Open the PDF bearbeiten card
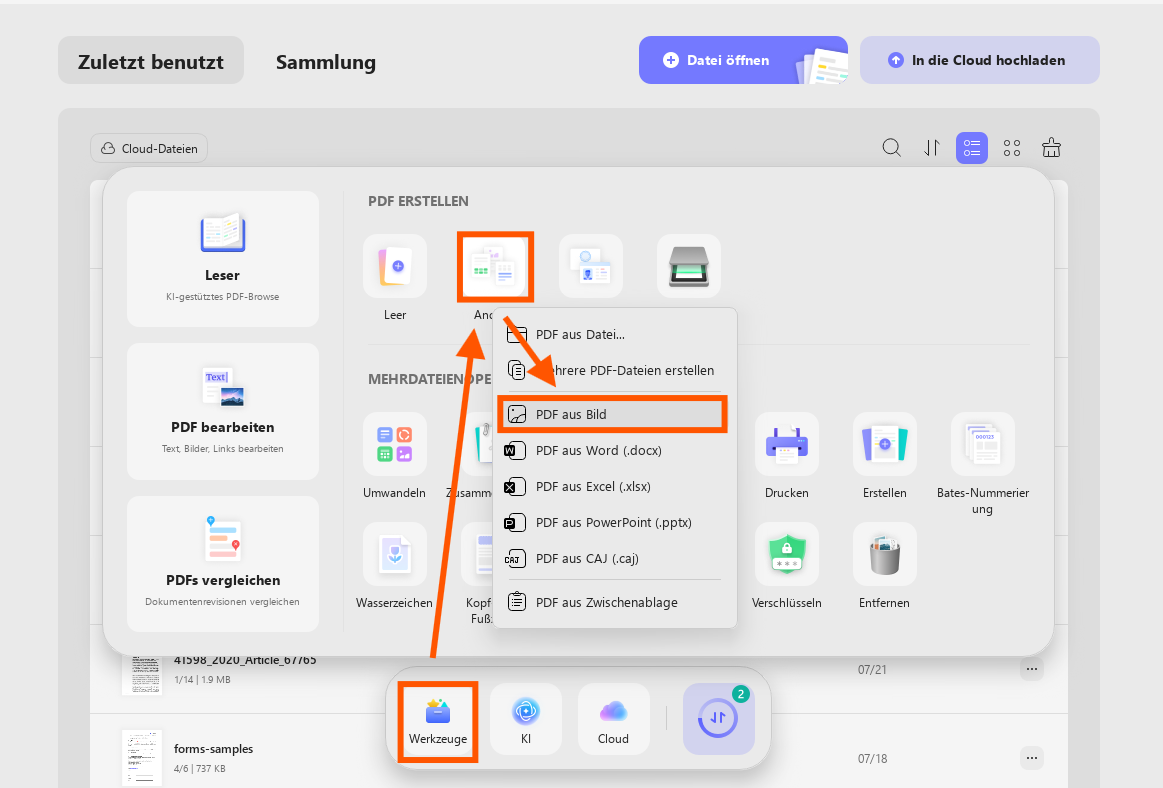Screen dimensions: 1163x788 pos(223,411)
